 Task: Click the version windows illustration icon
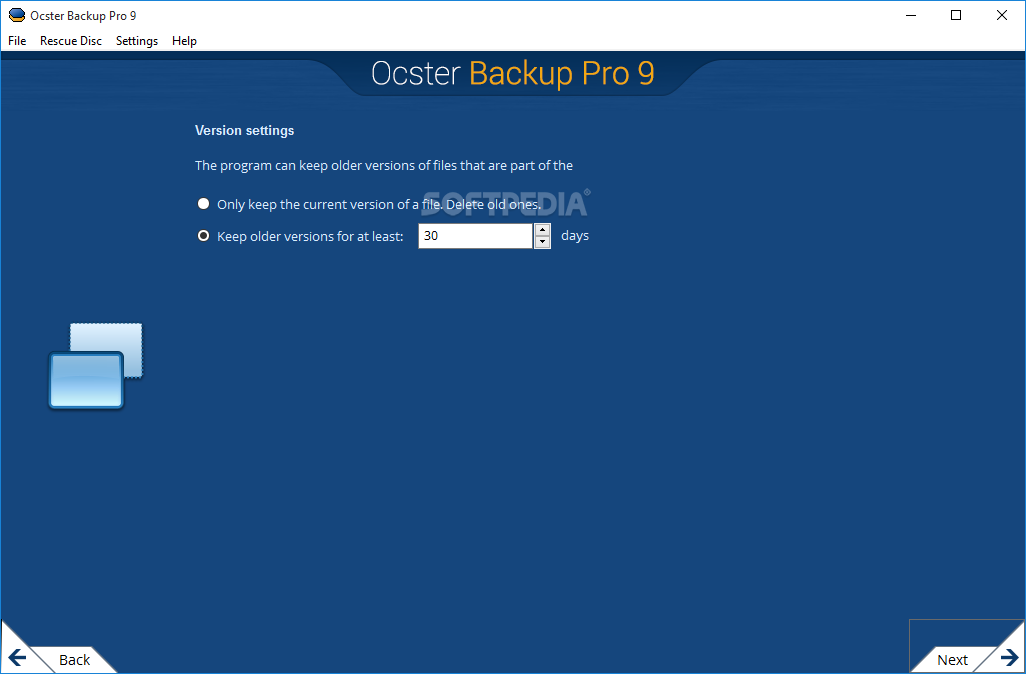point(96,366)
